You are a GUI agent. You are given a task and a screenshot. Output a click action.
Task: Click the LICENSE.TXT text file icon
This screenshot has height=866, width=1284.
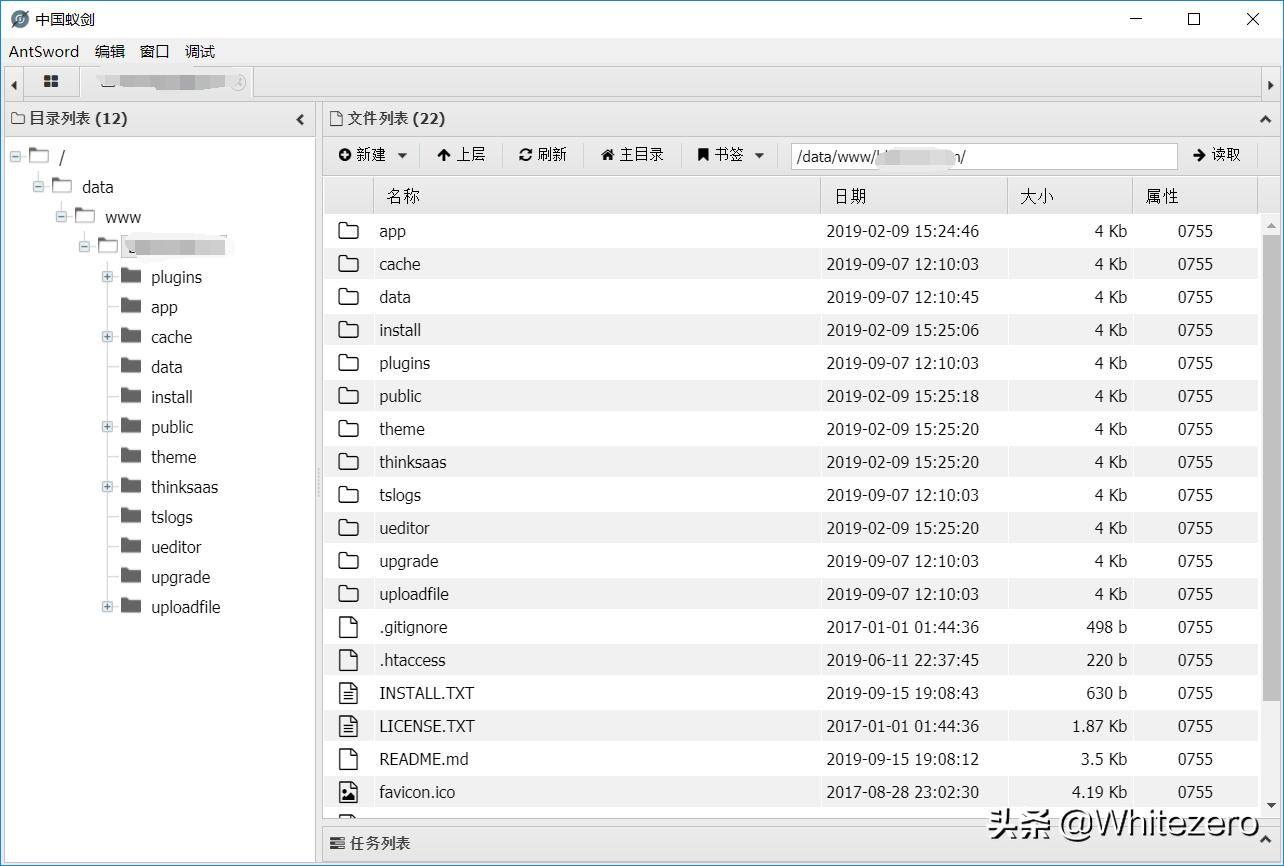[x=348, y=726]
